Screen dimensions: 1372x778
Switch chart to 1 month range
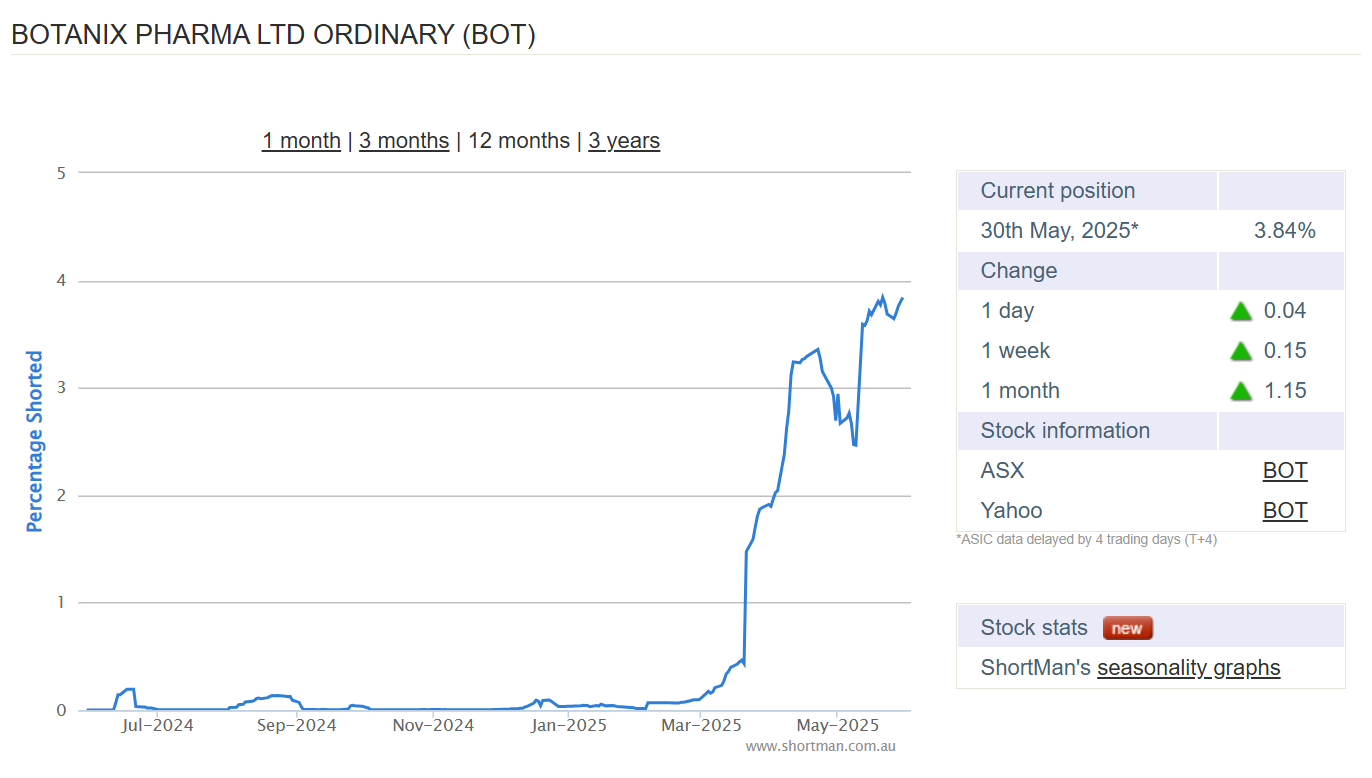point(301,141)
